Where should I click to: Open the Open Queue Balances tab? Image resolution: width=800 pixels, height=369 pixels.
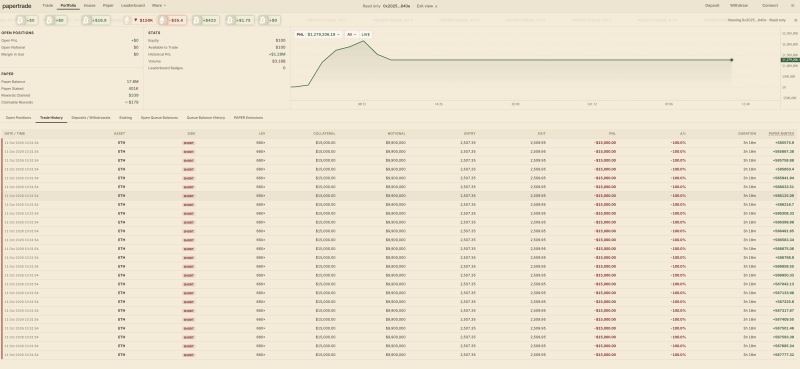pos(160,118)
